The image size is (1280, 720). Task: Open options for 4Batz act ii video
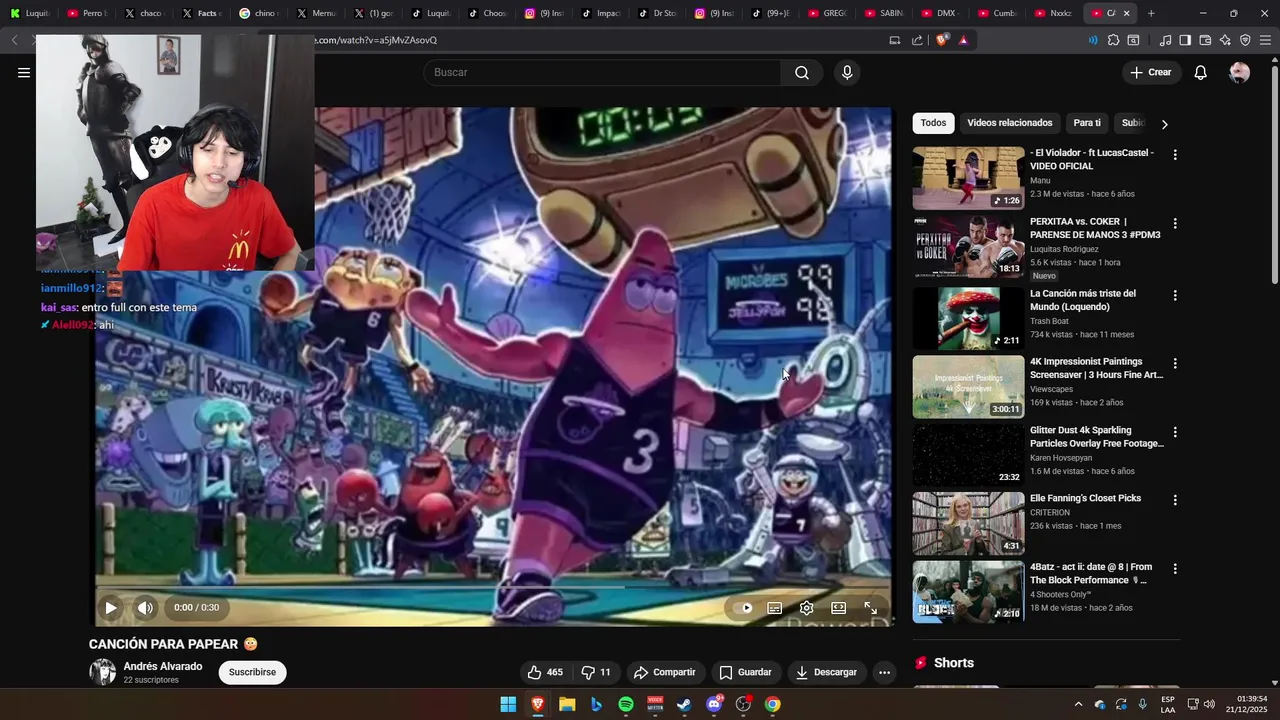click(1175, 569)
